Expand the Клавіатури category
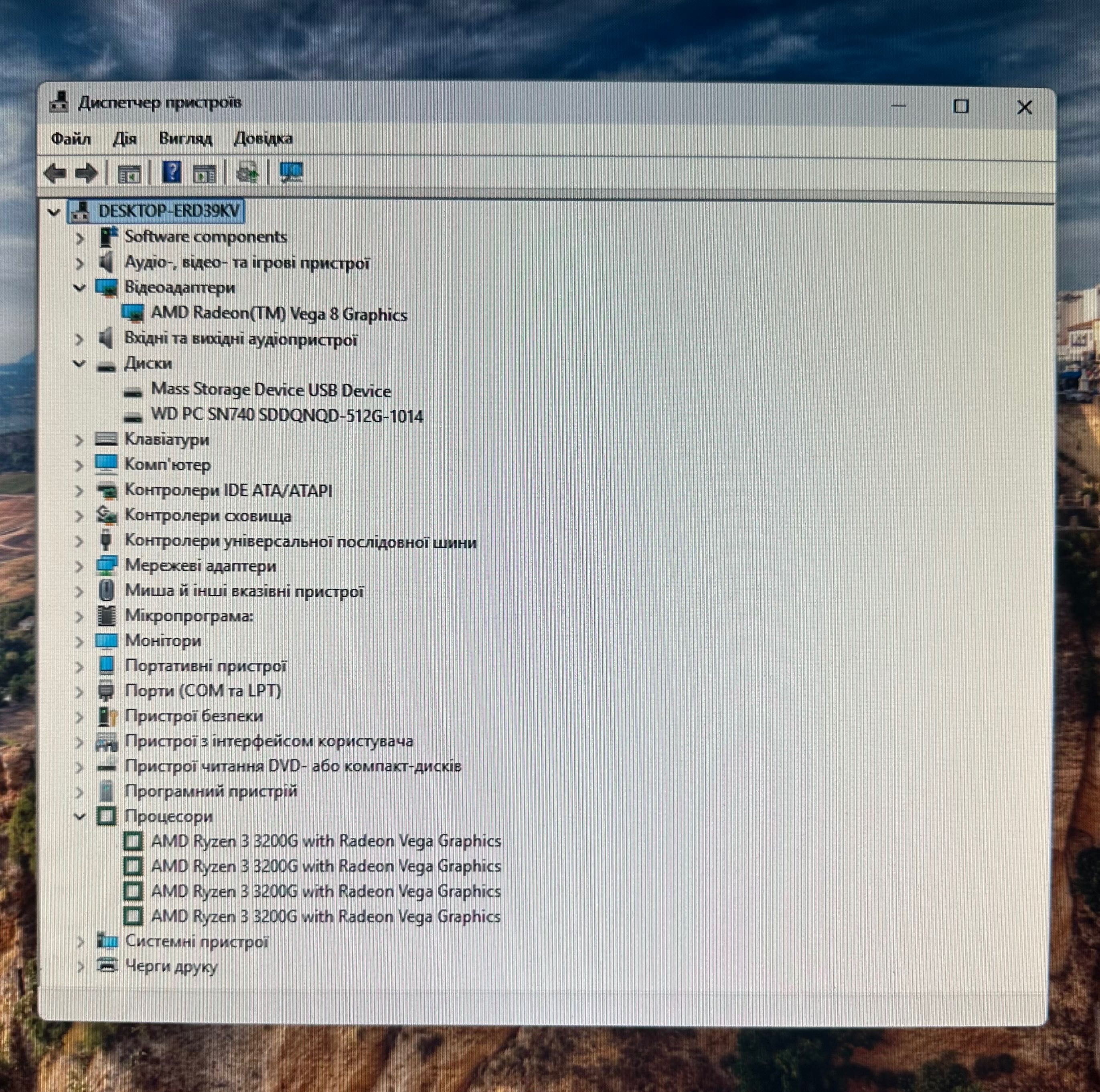The image size is (1100, 1092). pos(80,440)
